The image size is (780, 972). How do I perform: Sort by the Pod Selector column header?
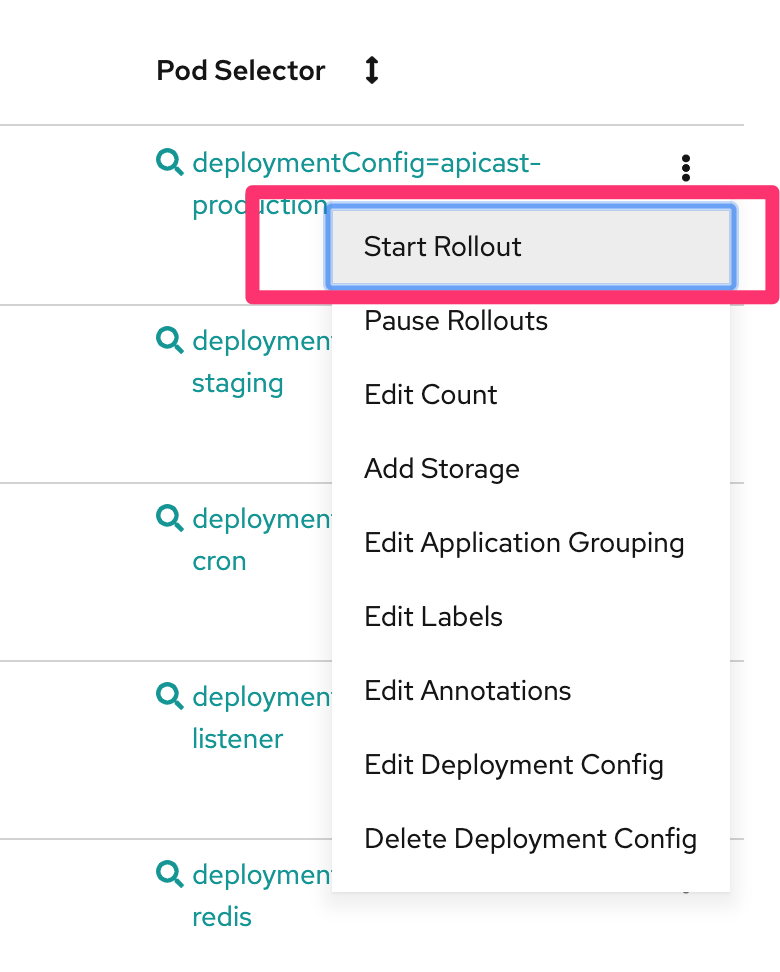tap(241, 70)
